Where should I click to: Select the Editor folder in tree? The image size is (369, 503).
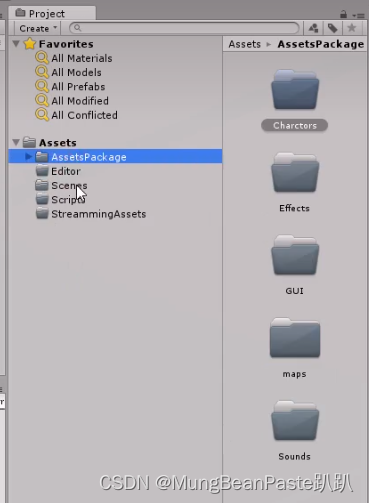[x=66, y=171]
